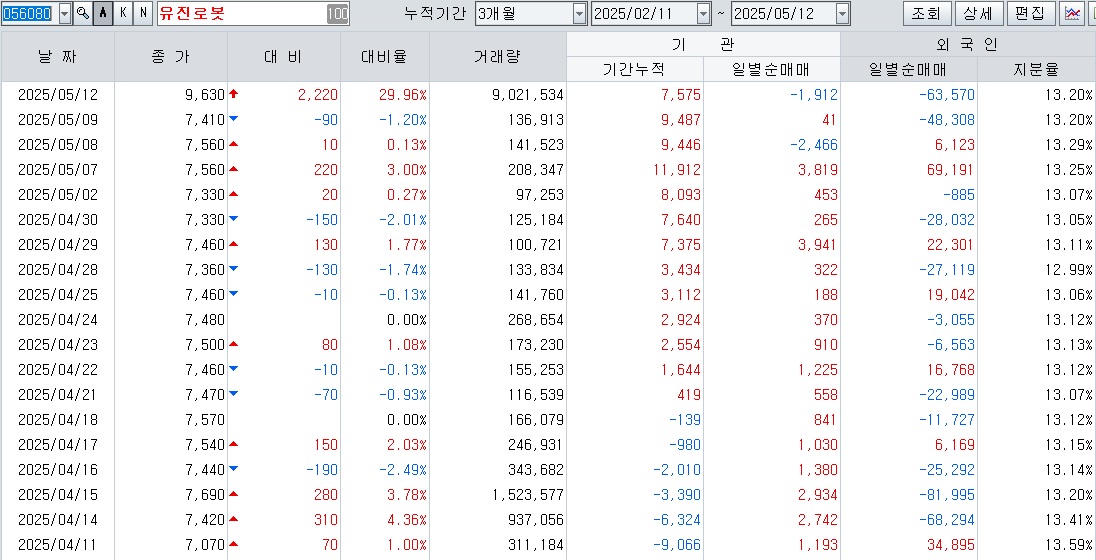The height and width of the screenshot is (560, 1096).
Task: Select the 2025/04/29 date cell
Action: click(x=58, y=245)
